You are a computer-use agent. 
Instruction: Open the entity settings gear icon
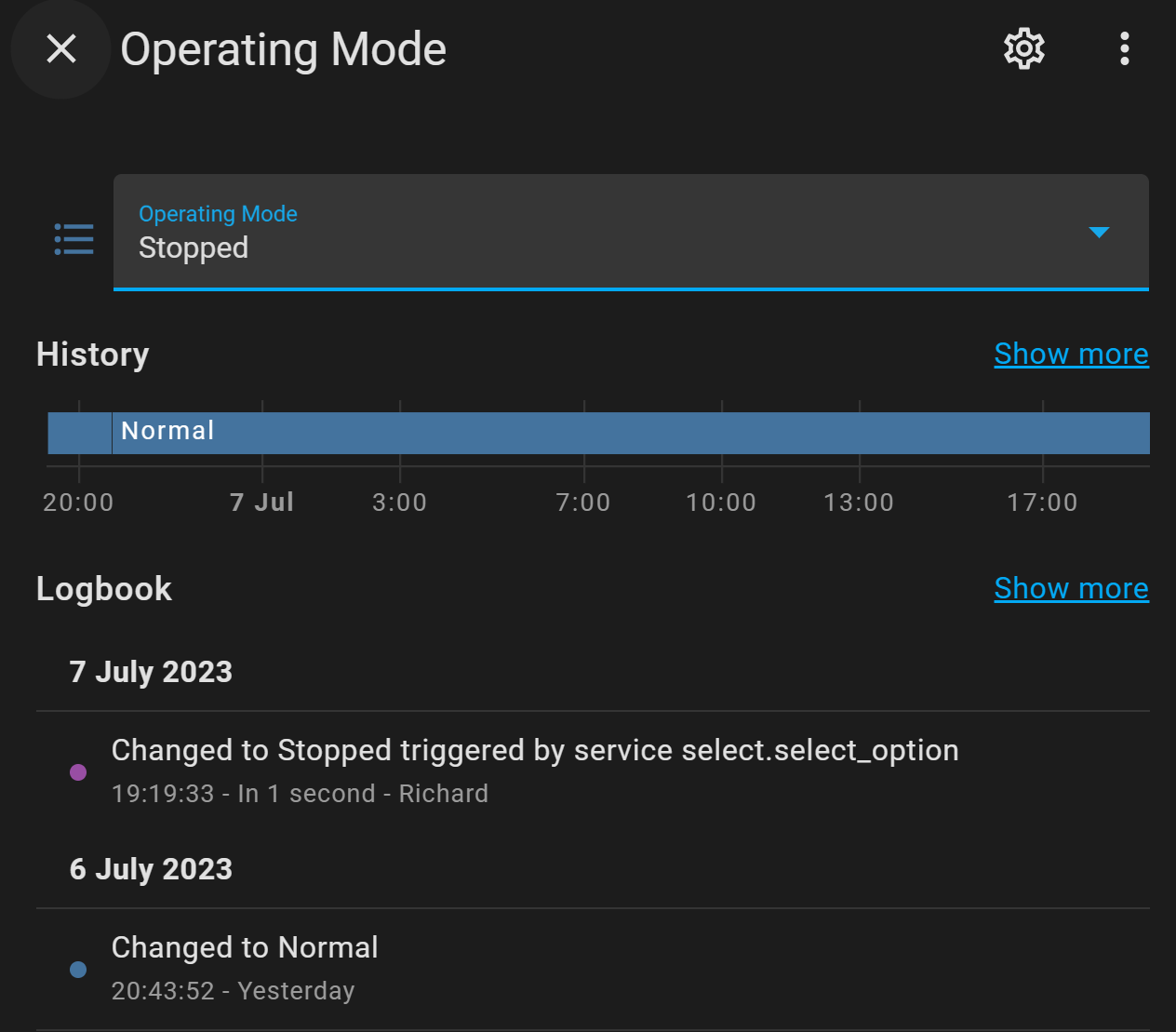[x=1022, y=49]
